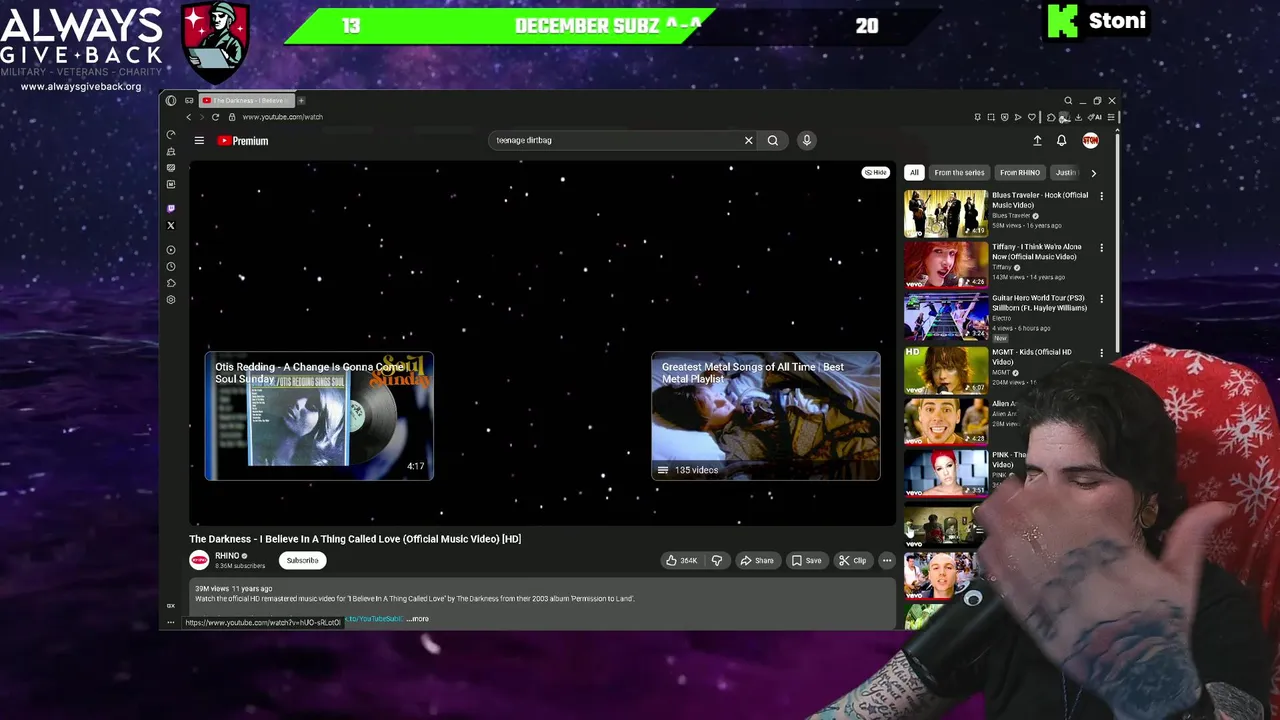Screen dimensions: 1280x720
Task: Open the Opera menu logo
Action: point(171,101)
